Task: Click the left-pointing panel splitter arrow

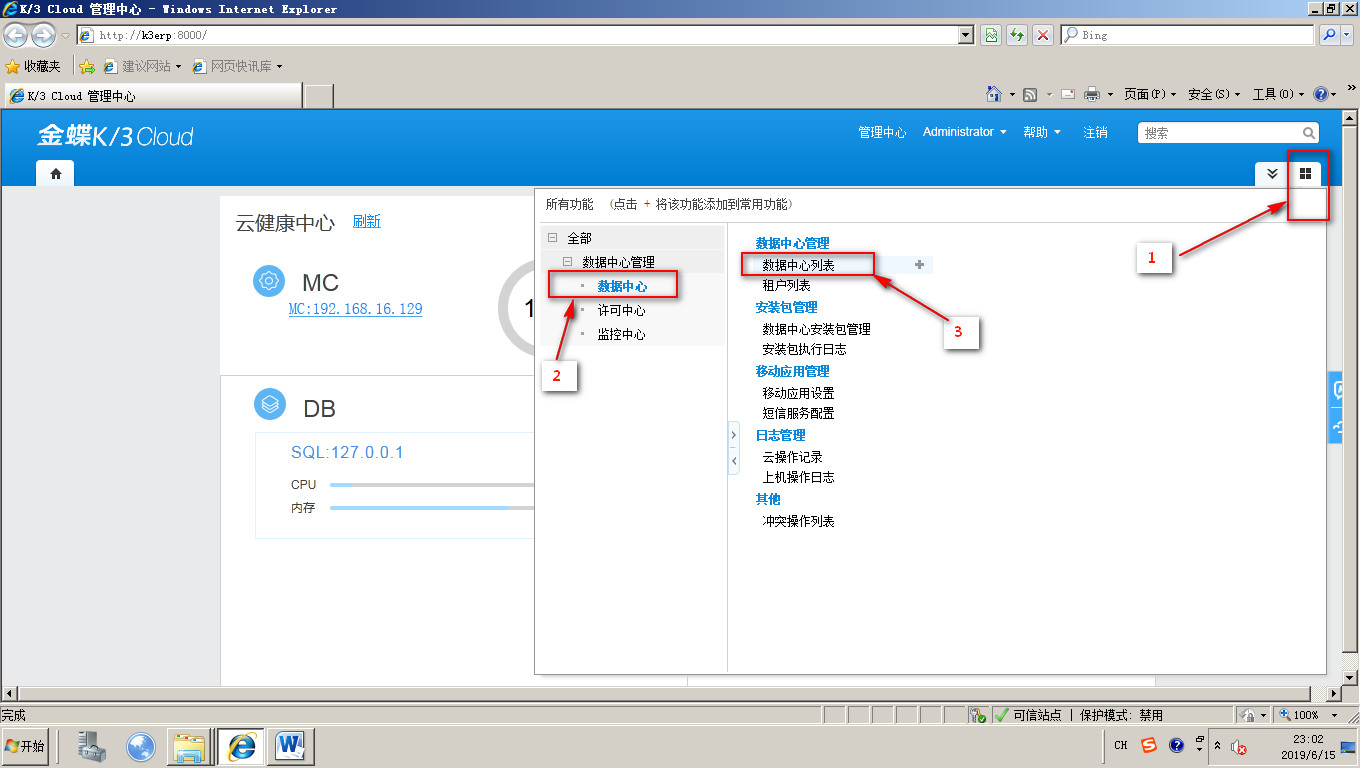Action: coord(733,461)
